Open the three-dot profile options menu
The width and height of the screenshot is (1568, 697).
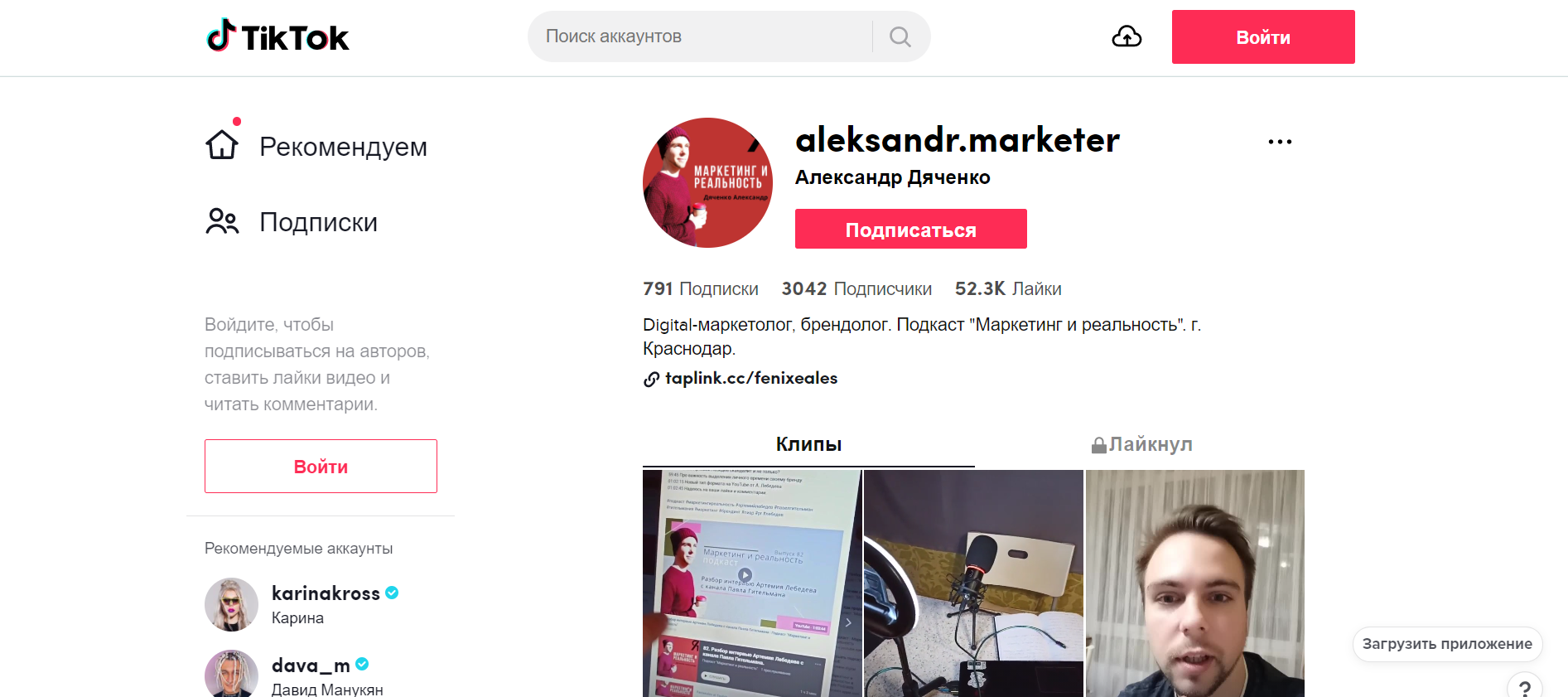pyautogui.click(x=1280, y=142)
